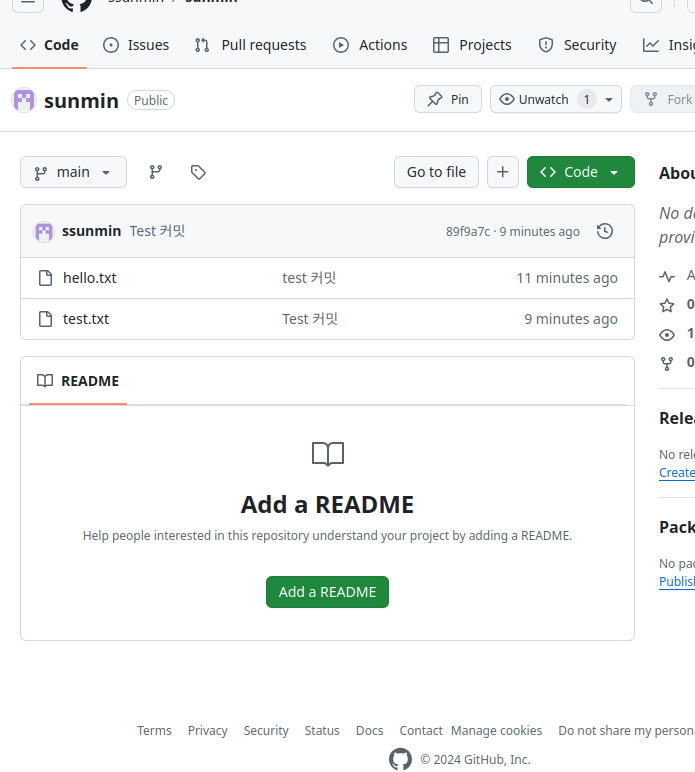This screenshot has height=772, width=695.
Task: Click the Go to file search field
Action: pos(436,172)
